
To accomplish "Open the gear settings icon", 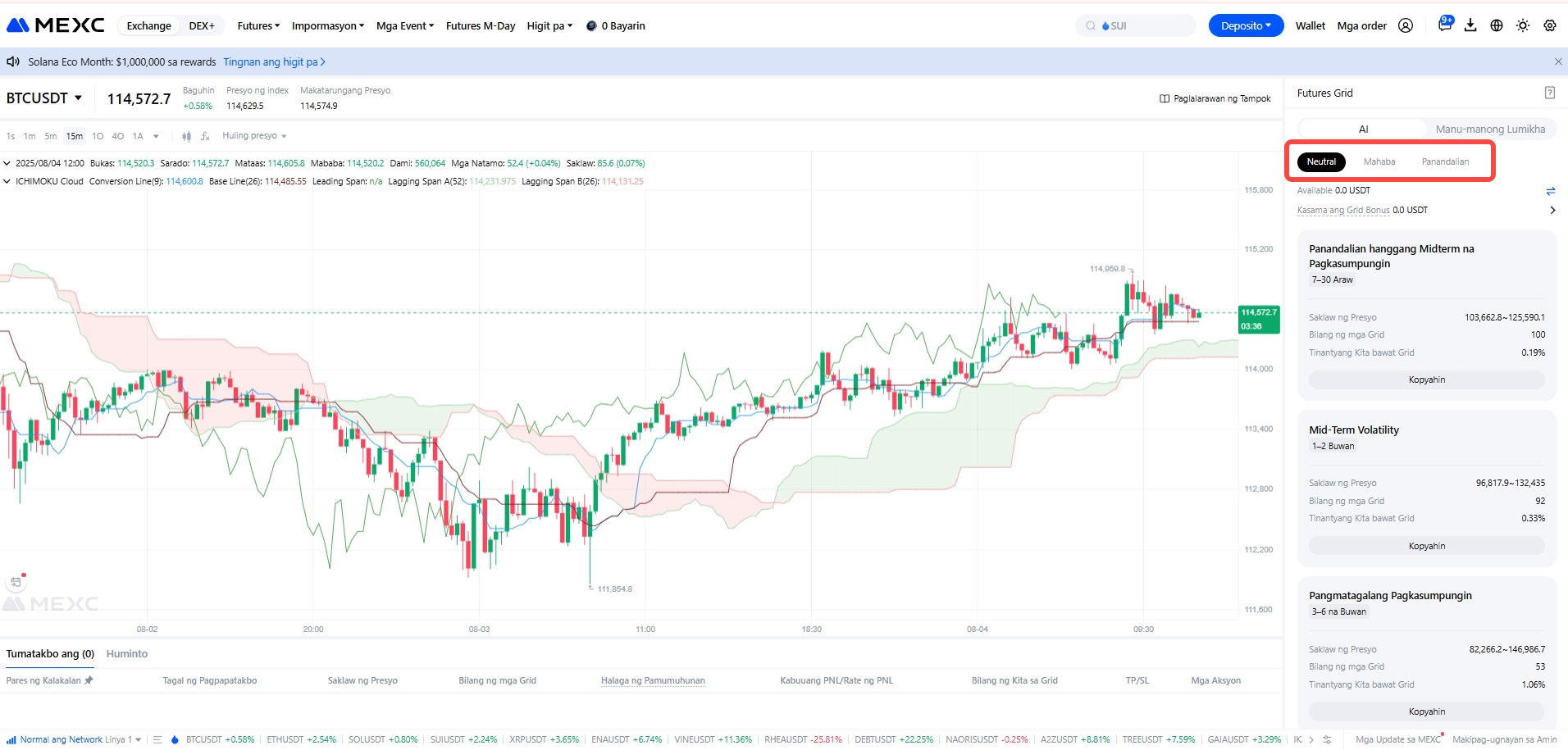I will point(1549,26).
